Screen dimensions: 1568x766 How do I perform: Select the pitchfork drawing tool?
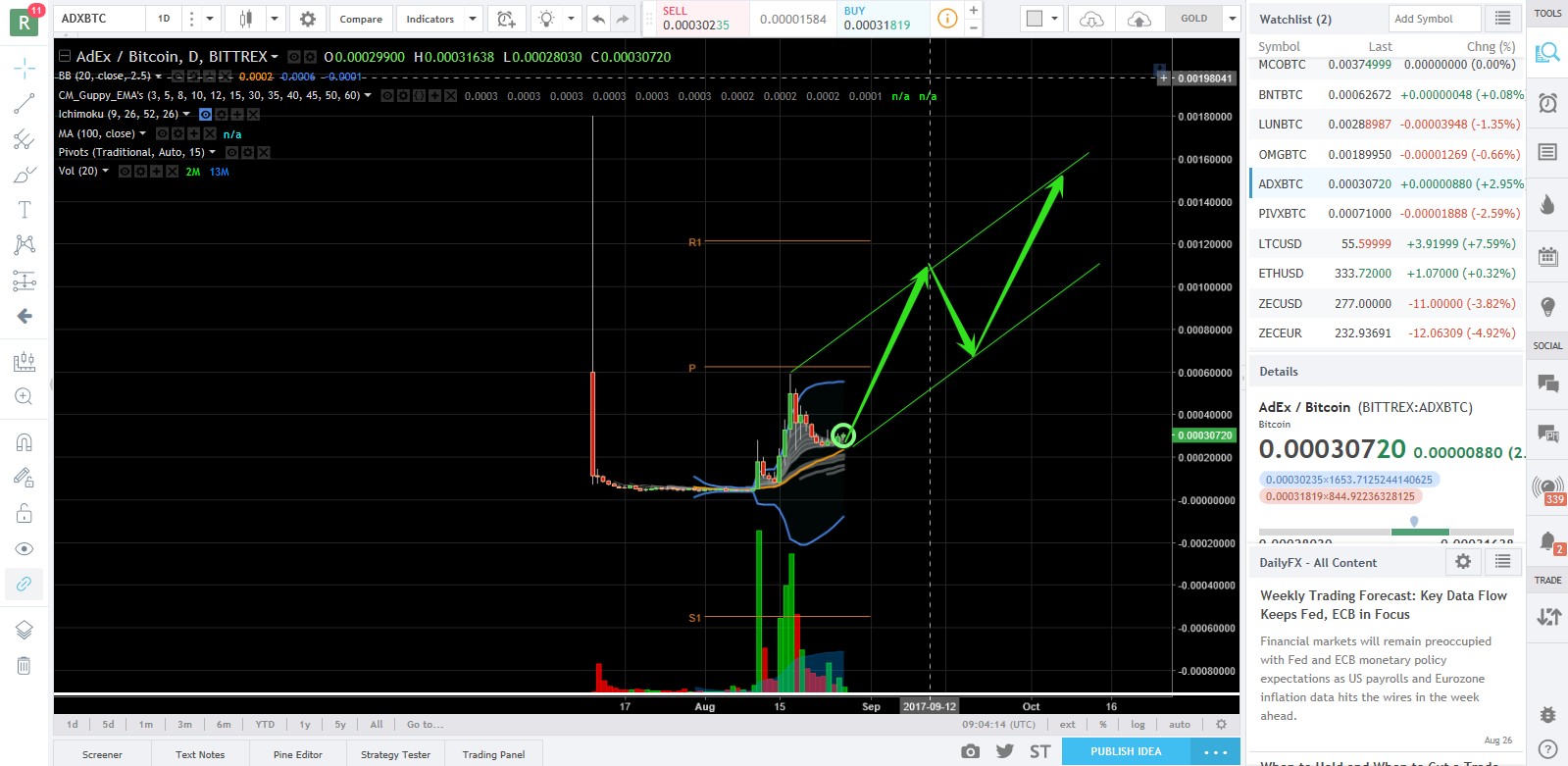point(25,139)
